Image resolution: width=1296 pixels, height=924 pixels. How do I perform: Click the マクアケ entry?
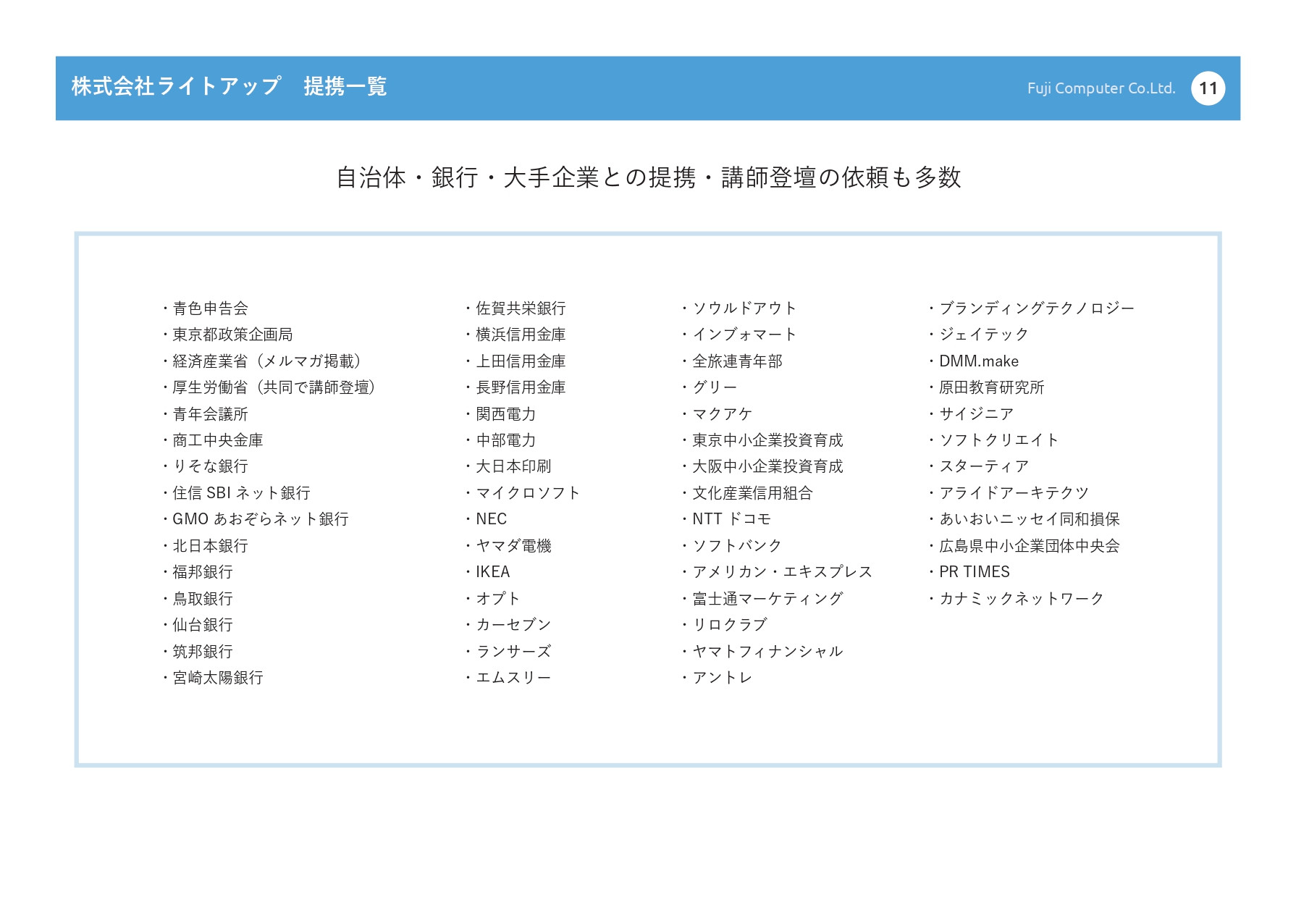[x=717, y=414]
